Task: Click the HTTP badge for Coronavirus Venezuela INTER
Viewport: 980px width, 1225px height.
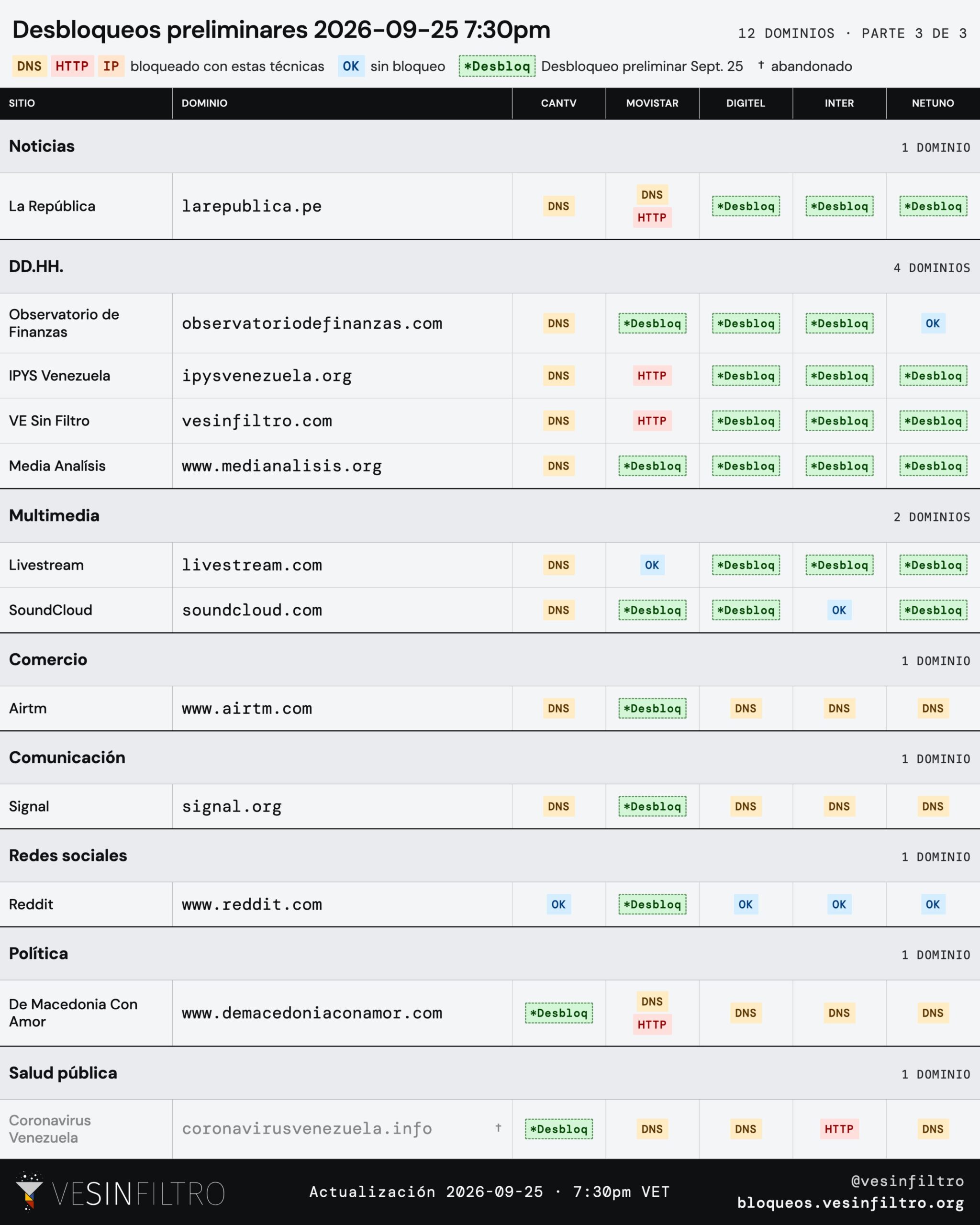Action: (x=839, y=1128)
